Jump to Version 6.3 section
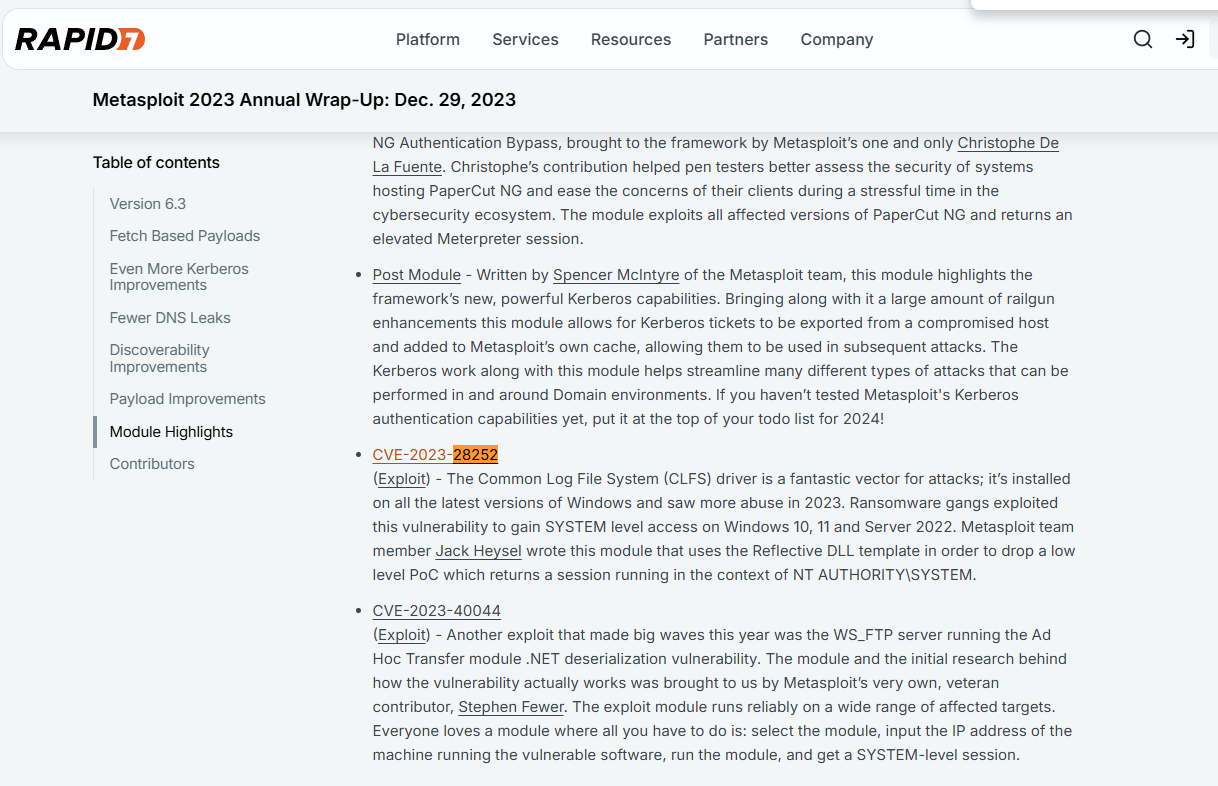Image resolution: width=1218 pixels, height=786 pixels. point(148,204)
